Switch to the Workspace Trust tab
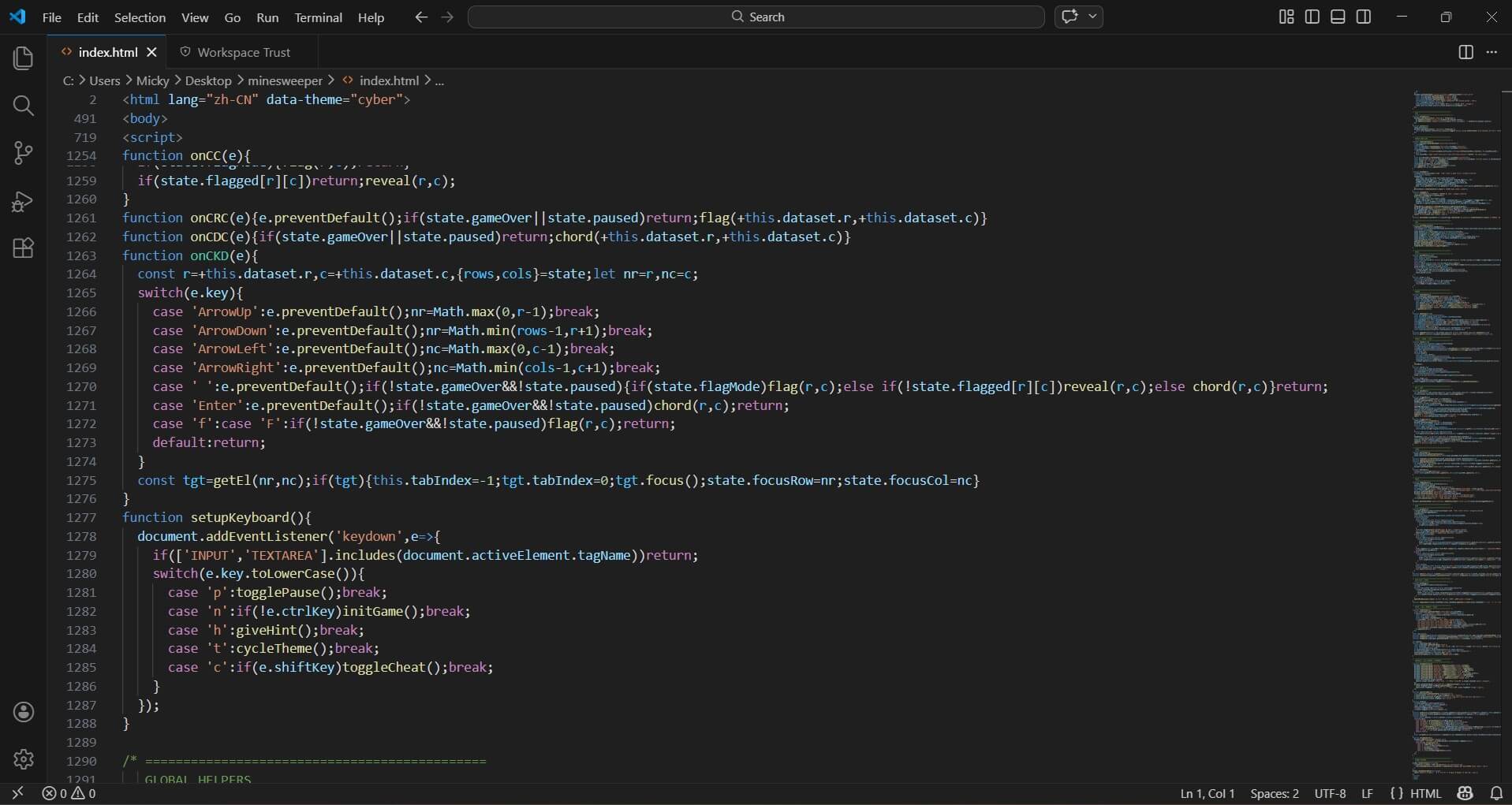The image size is (1512, 805). 243,52
